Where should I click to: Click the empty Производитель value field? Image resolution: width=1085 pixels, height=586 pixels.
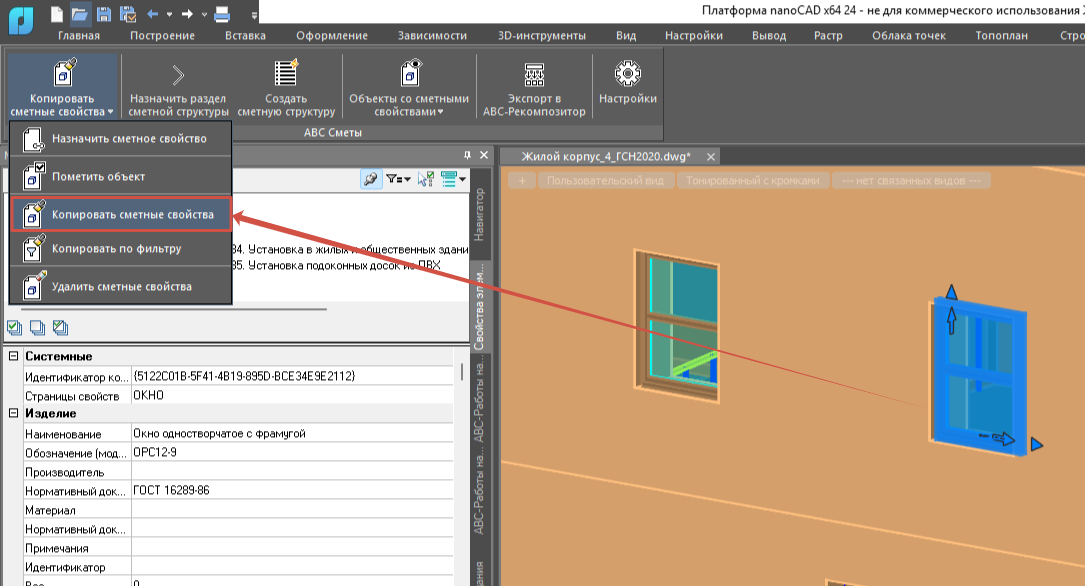(292, 471)
